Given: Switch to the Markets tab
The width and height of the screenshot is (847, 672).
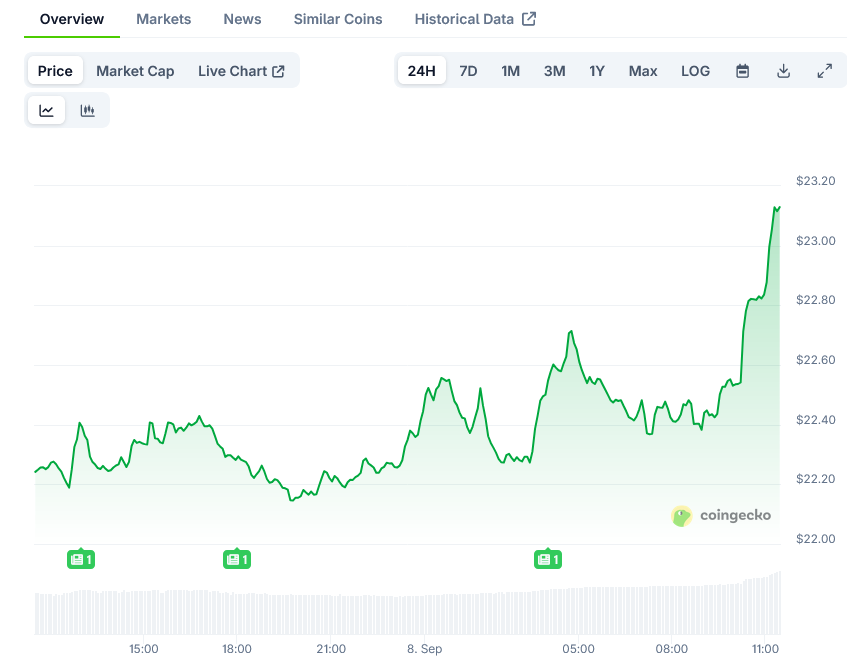Looking at the screenshot, I should pos(164,19).
